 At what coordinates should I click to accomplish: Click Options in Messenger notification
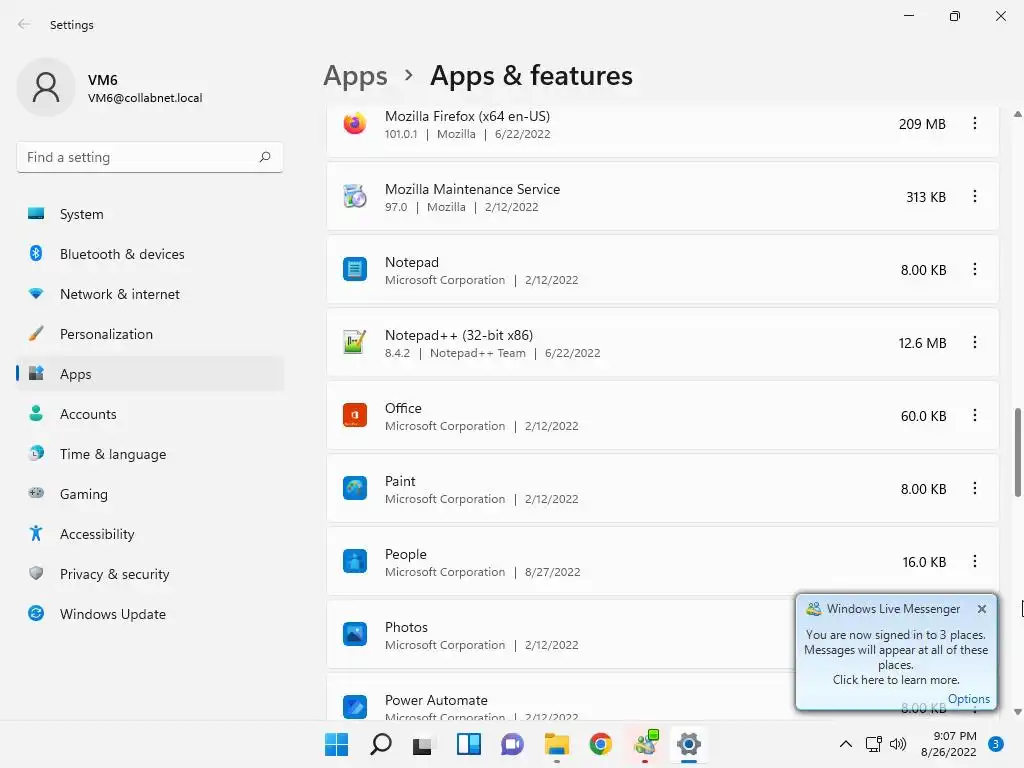[968, 699]
